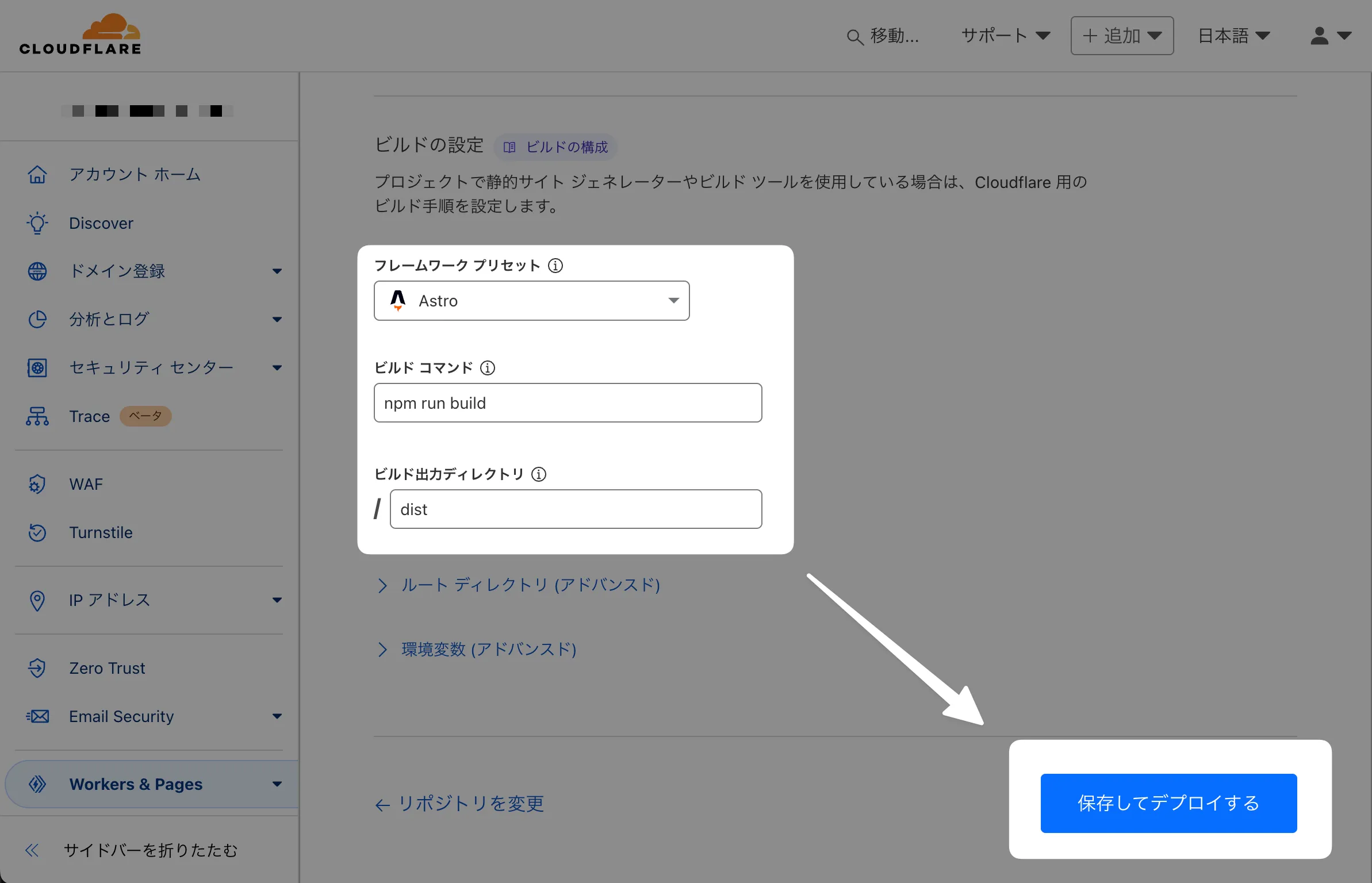1372x883 pixels.
Task: Expand ルート ディレクトリ (アドバンスド) section
Action: 530,585
